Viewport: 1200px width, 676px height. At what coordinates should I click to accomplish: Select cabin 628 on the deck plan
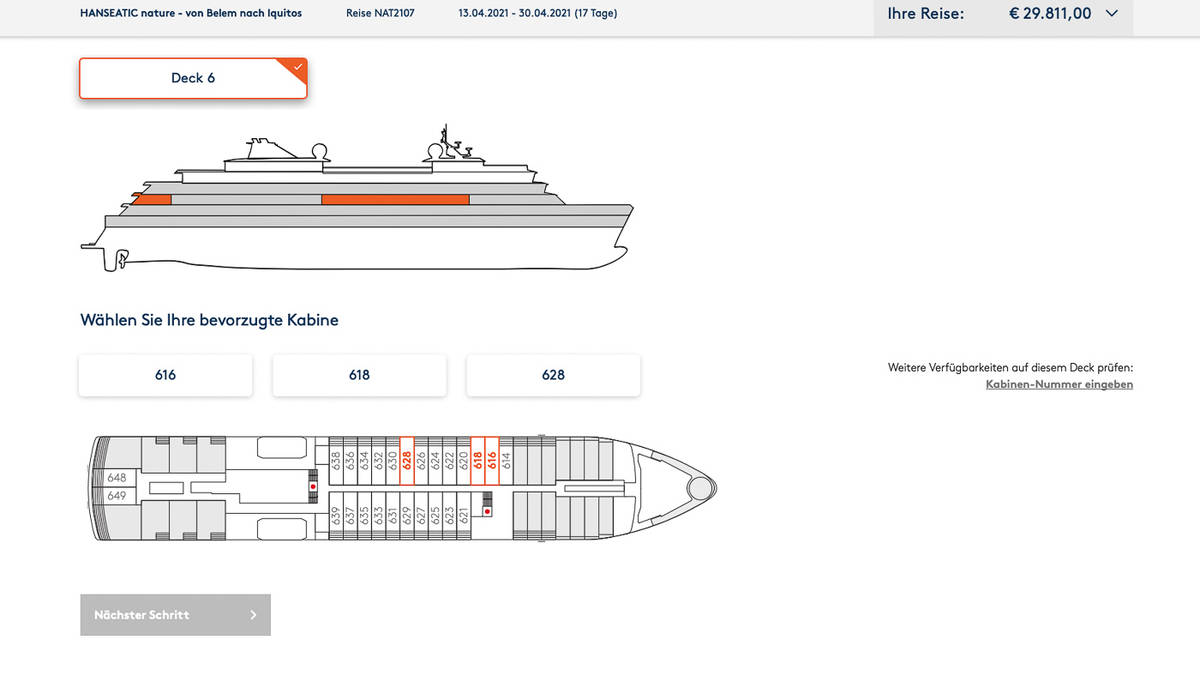tap(407, 460)
